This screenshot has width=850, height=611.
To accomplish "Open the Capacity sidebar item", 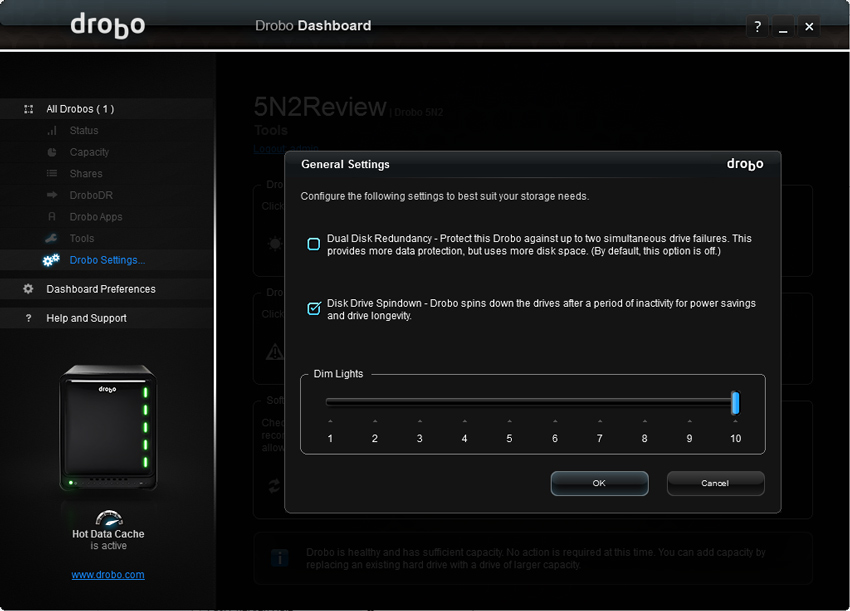I will pos(89,152).
